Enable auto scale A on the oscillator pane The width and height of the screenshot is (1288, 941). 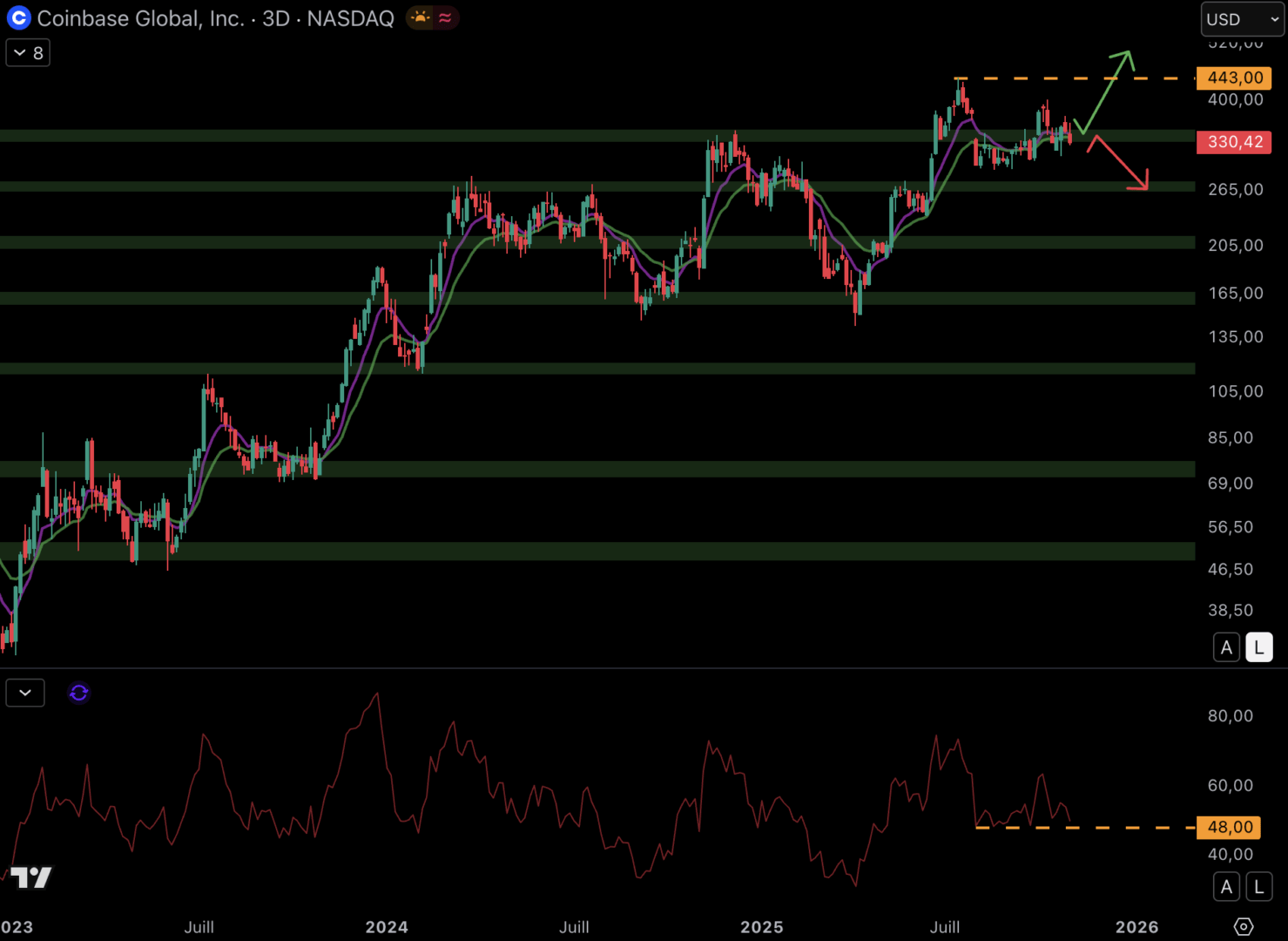tap(1226, 887)
